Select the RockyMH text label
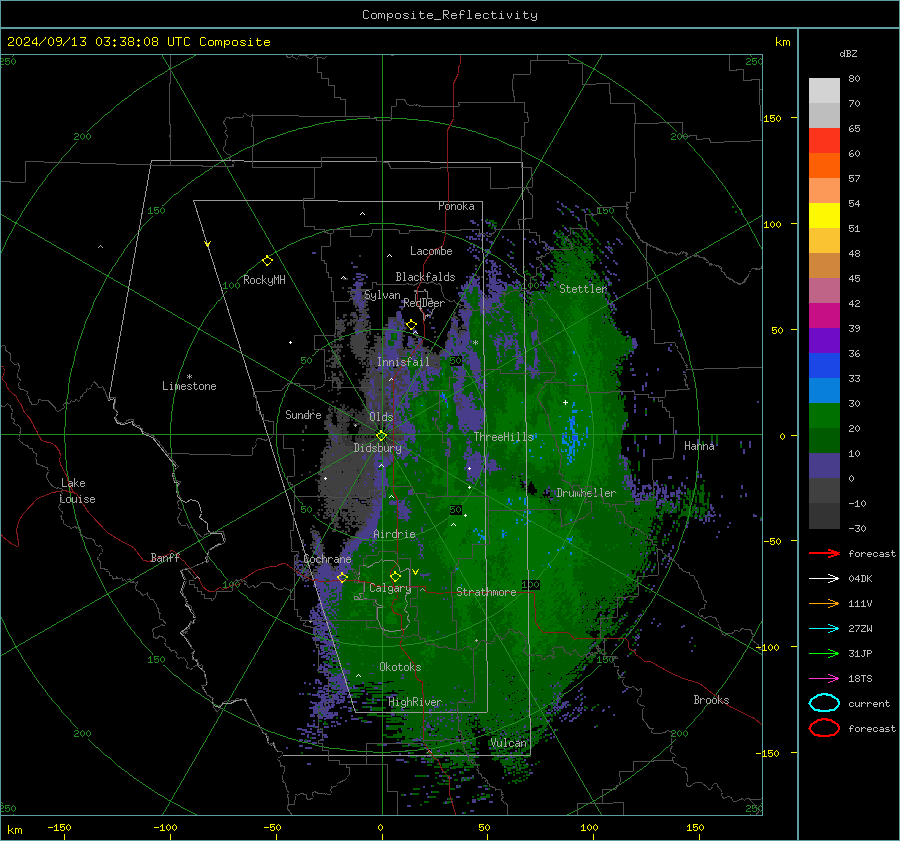Viewport: 900px width, 841px height. point(264,280)
